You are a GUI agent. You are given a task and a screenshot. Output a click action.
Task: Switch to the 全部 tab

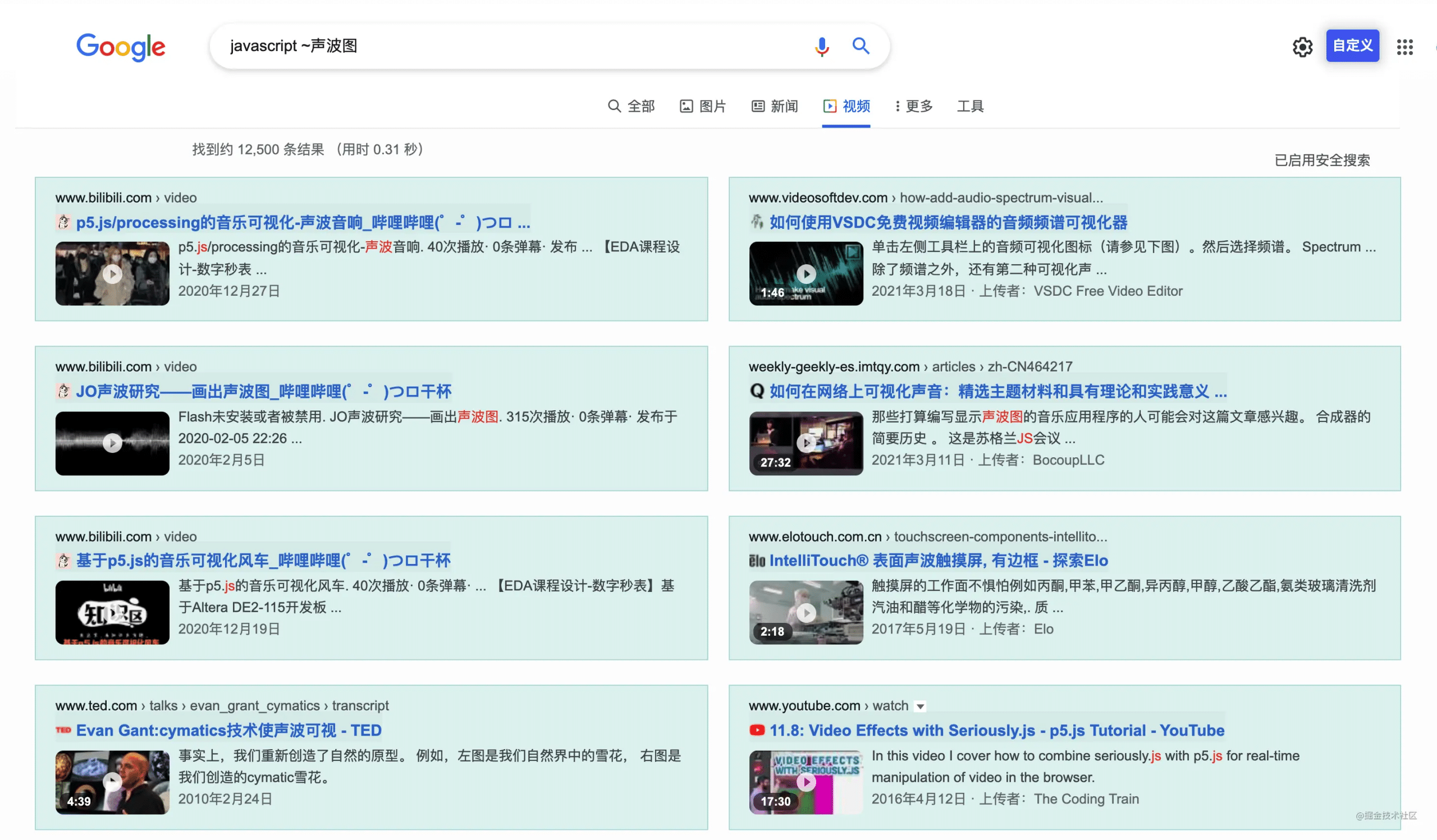point(631,106)
